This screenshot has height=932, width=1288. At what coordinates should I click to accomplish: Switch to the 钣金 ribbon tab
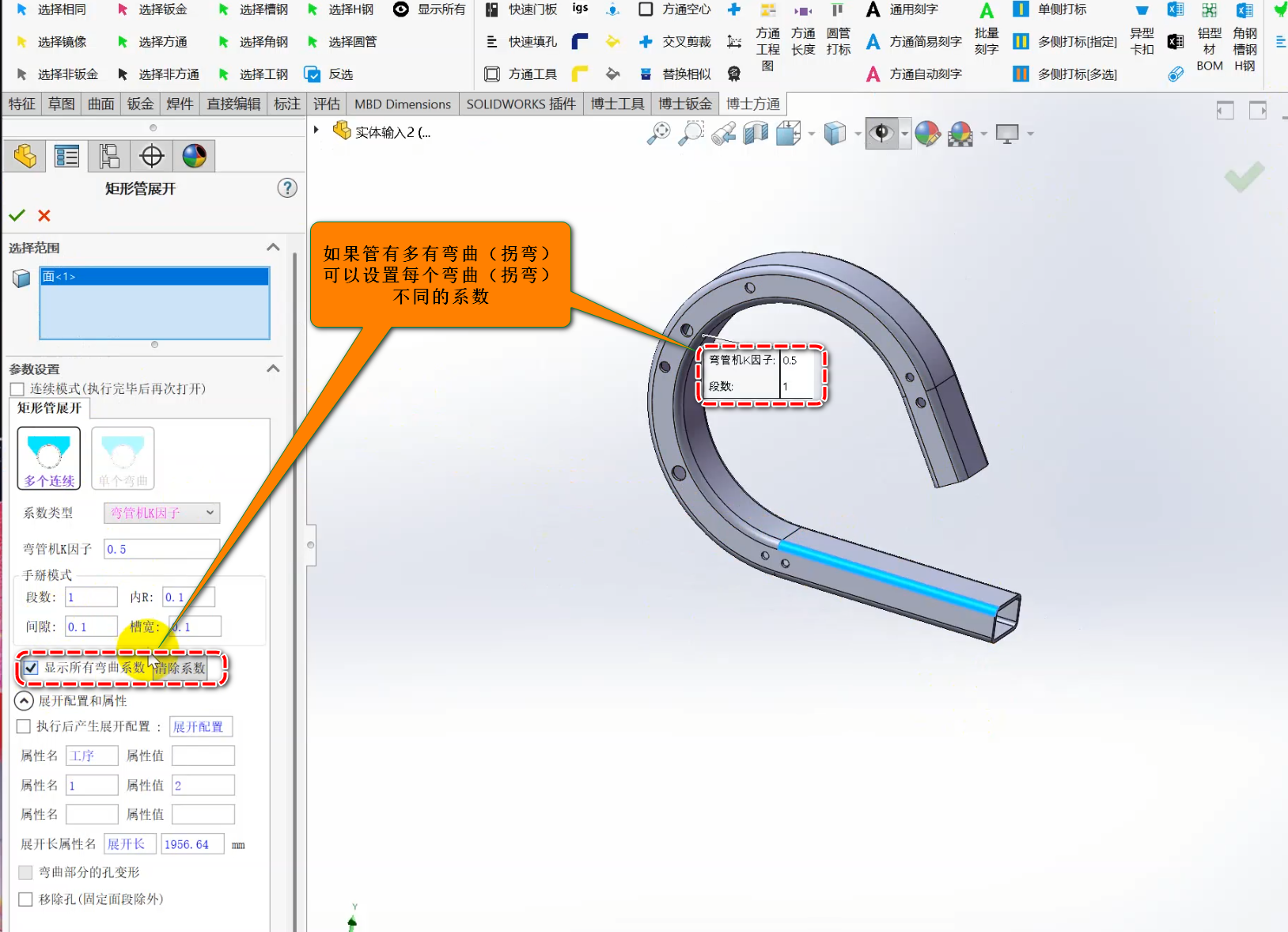pos(140,104)
